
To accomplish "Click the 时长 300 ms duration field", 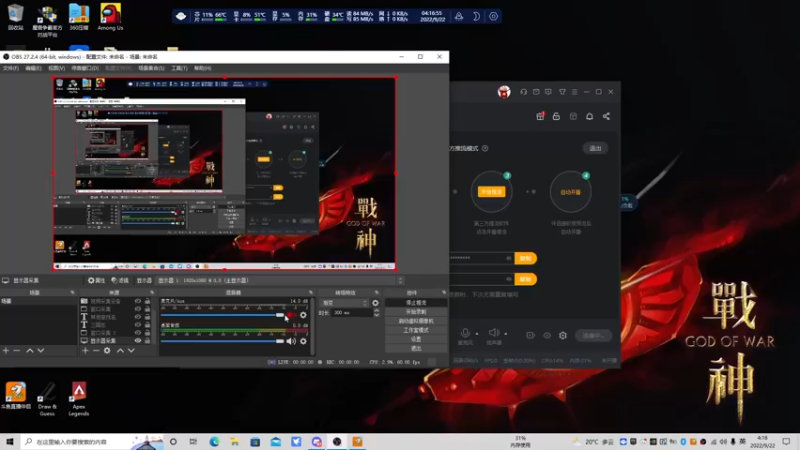I will (x=353, y=313).
